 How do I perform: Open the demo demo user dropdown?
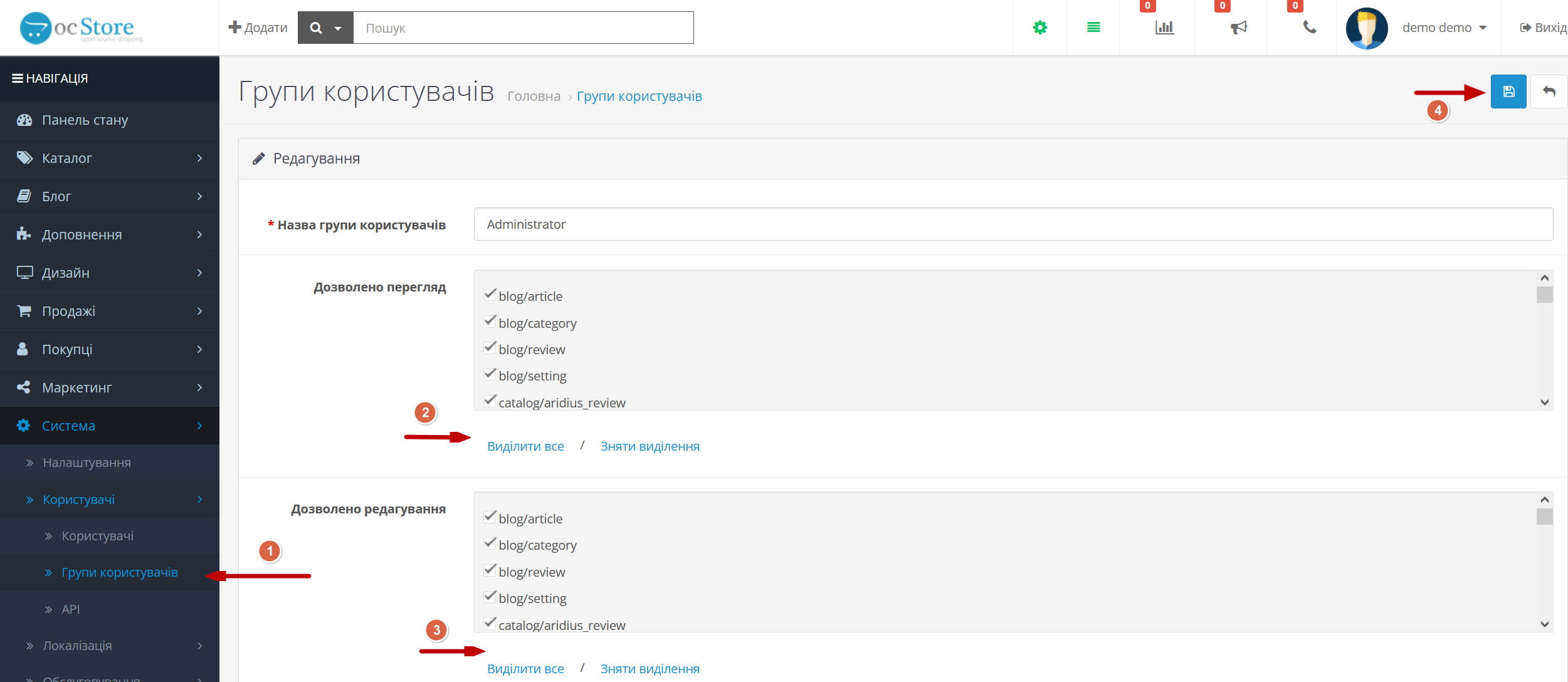1443,28
